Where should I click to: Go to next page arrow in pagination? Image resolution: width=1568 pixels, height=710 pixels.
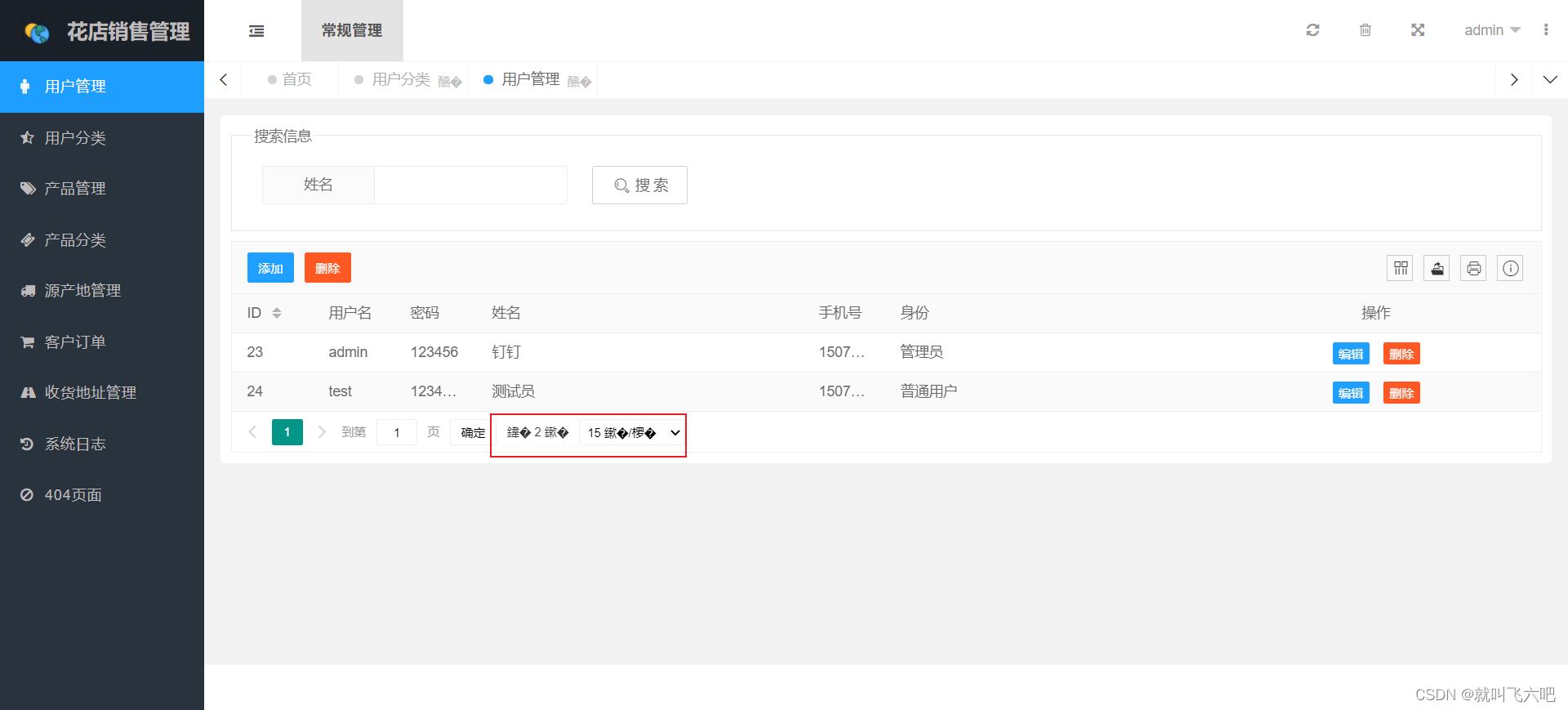click(322, 432)
